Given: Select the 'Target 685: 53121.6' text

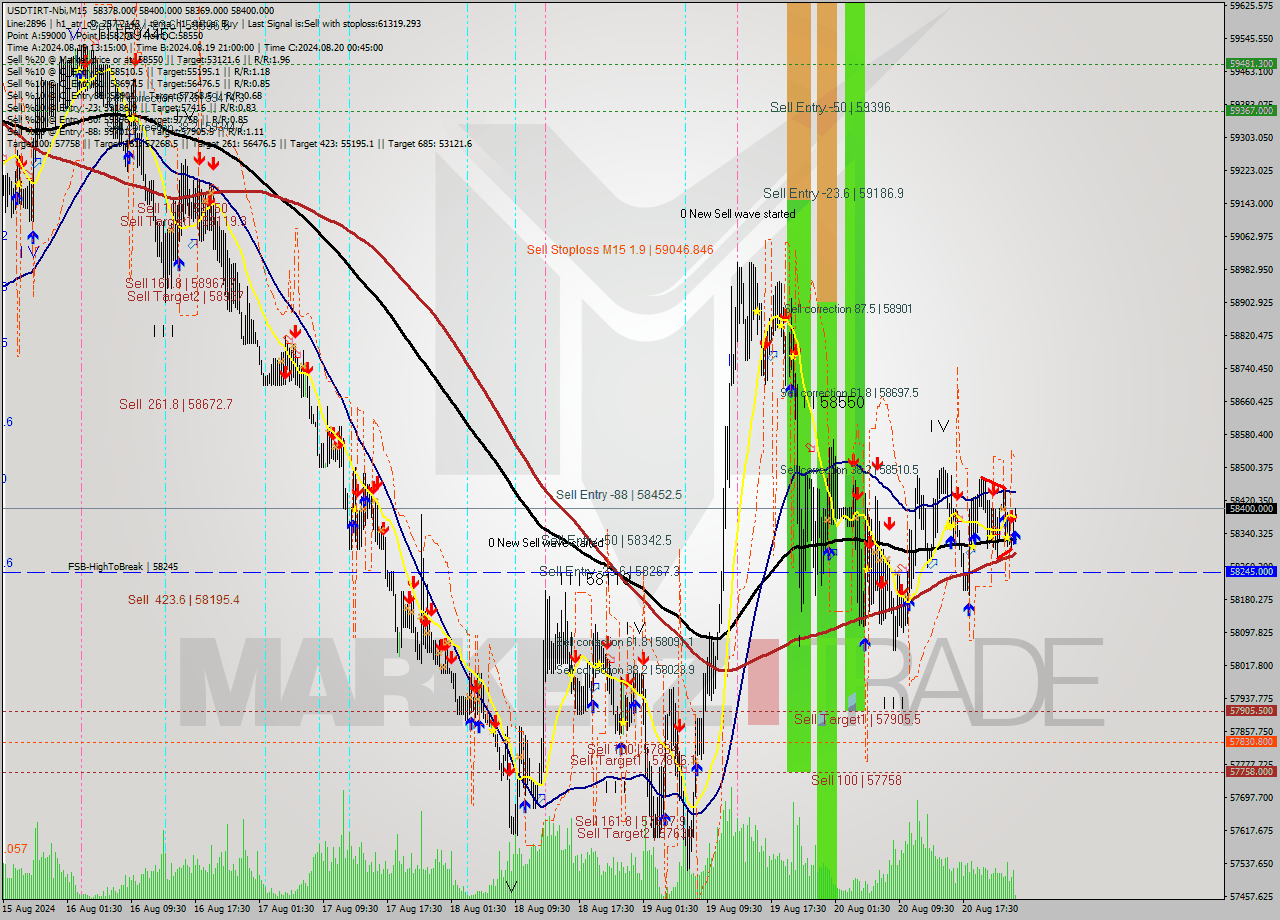Looking at the screenshot, I should (x=429, y=144).
